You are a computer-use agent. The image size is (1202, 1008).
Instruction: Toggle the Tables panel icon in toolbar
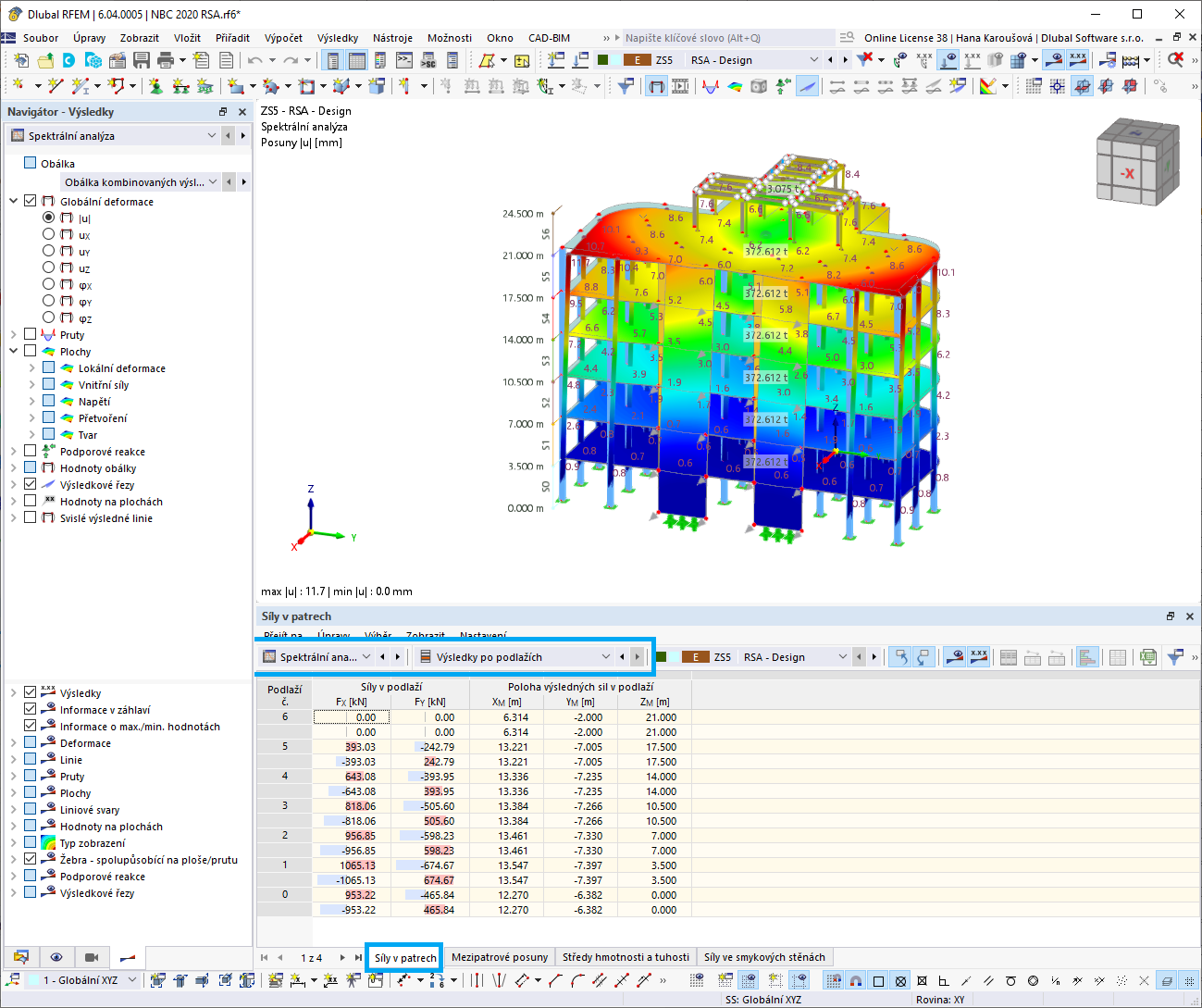(x=356, y=60)
